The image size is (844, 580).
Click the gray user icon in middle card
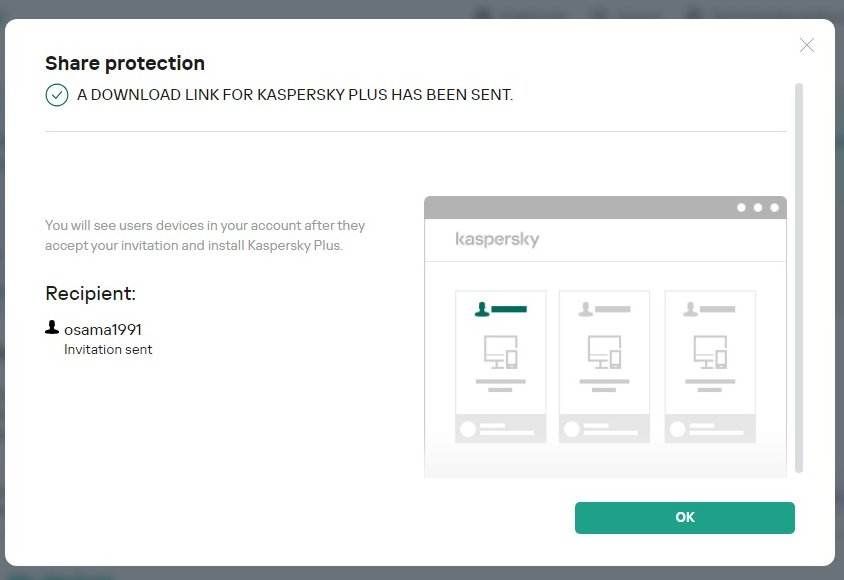click(586, 310)
